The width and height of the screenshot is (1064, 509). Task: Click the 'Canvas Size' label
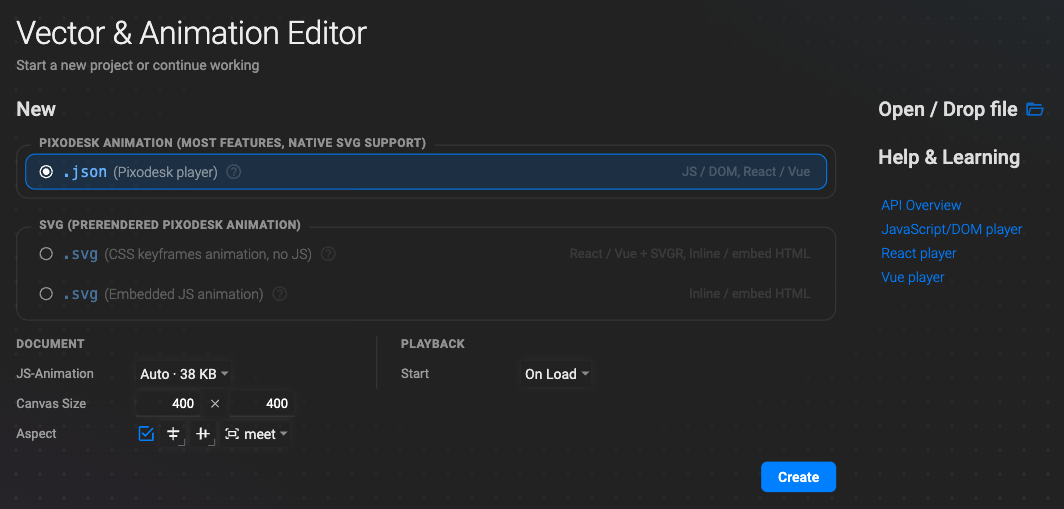click(51, 403)
